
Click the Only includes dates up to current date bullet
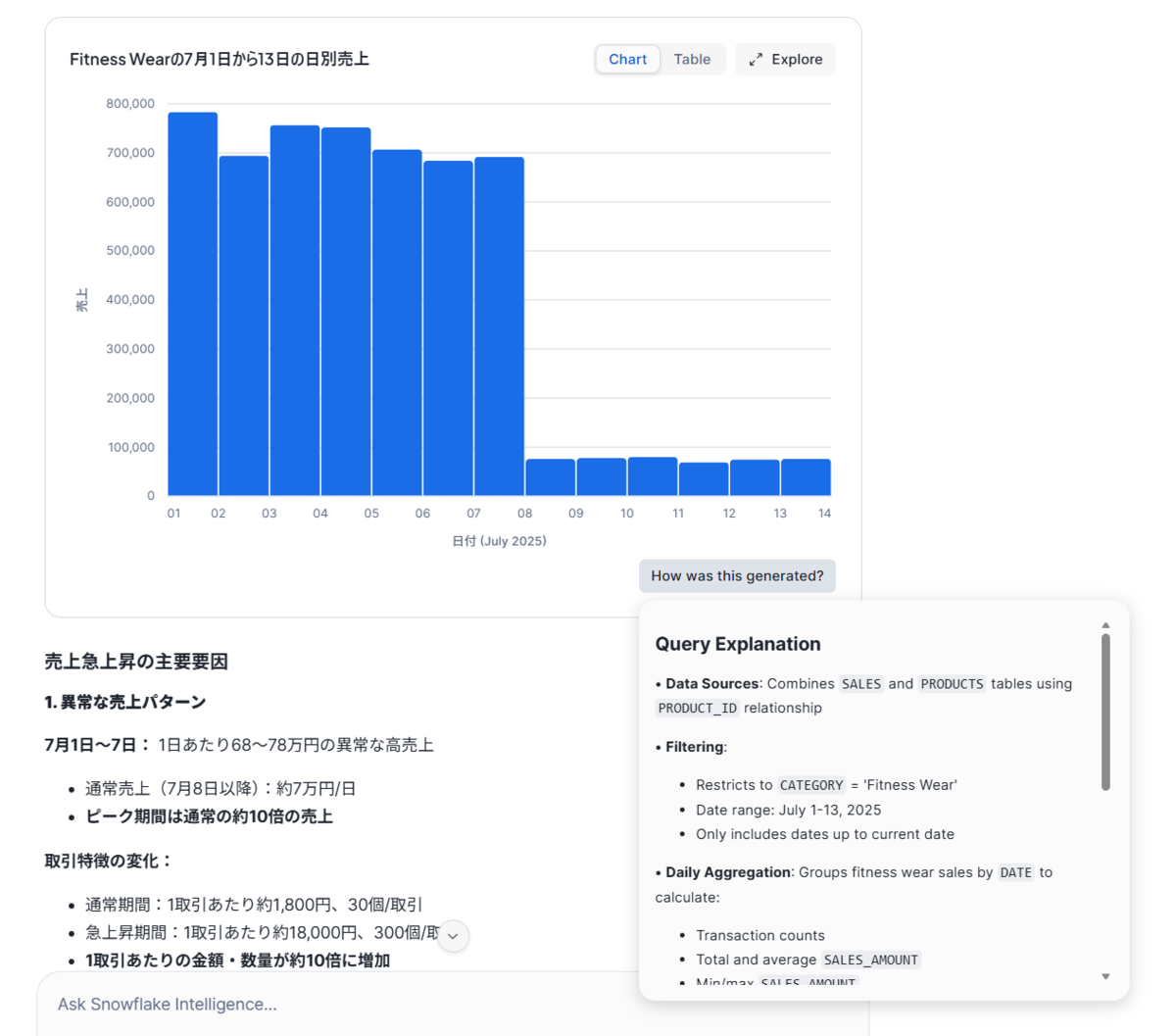point(825,834)
